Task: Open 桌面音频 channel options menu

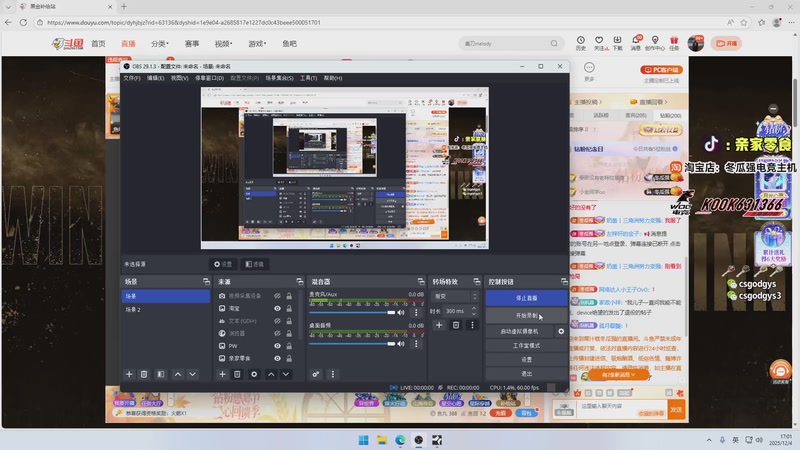Action: (x=416, y=343)
